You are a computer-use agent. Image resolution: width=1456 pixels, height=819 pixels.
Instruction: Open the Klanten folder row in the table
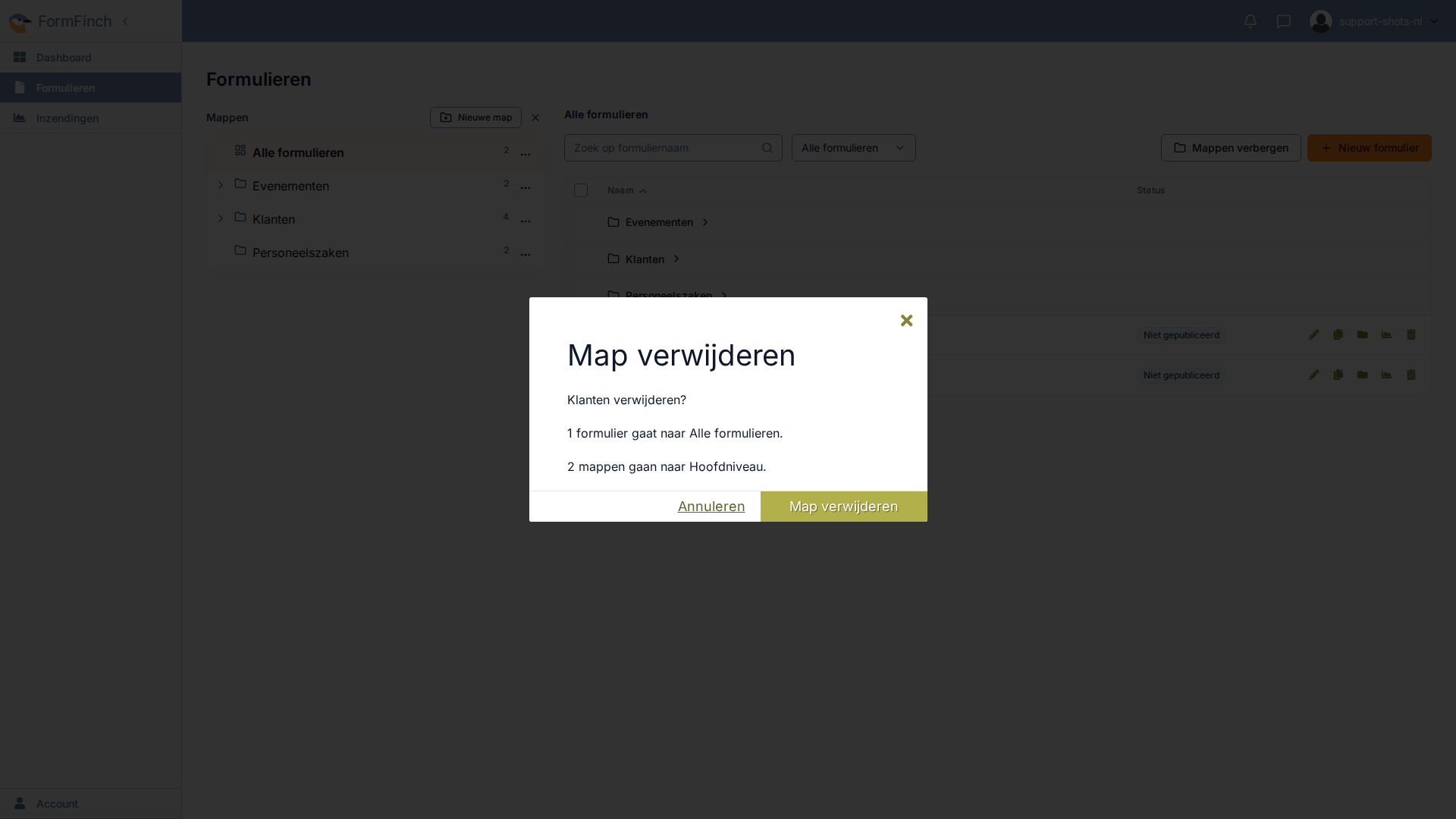[644, 259]
